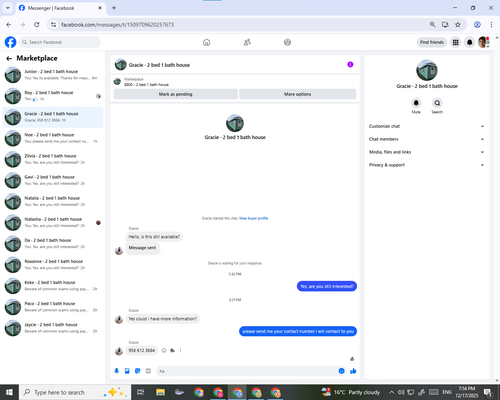Navigate back in Chrome

click(x=9, y=24)
